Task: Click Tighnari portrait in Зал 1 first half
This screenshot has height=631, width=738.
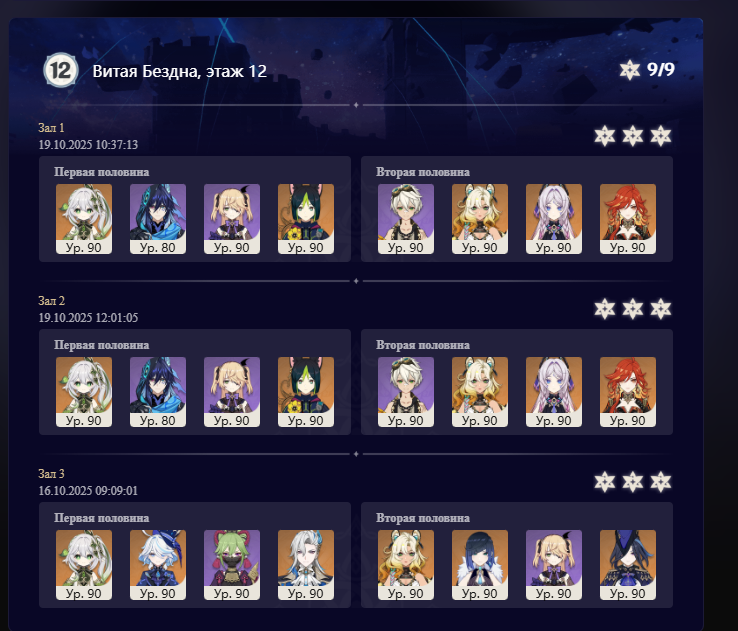Action: pos(306,219)
